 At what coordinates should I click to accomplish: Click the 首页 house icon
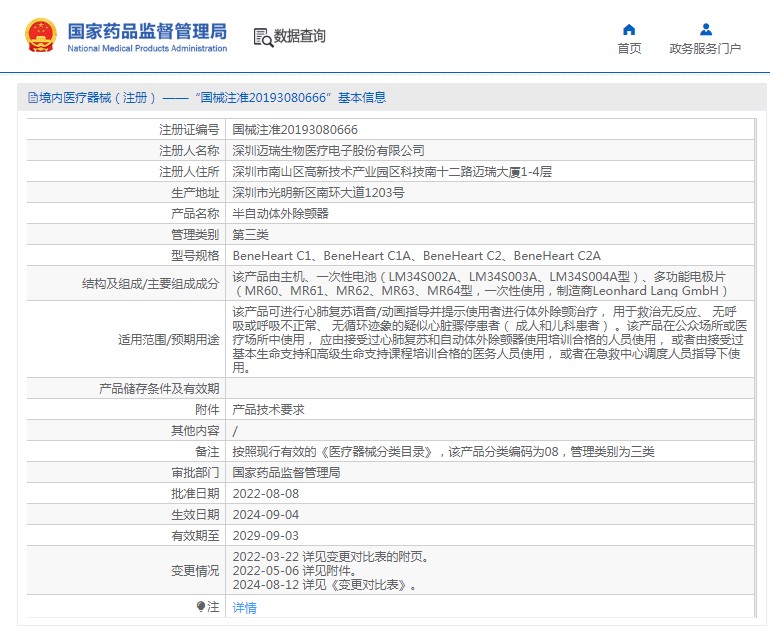629,29
